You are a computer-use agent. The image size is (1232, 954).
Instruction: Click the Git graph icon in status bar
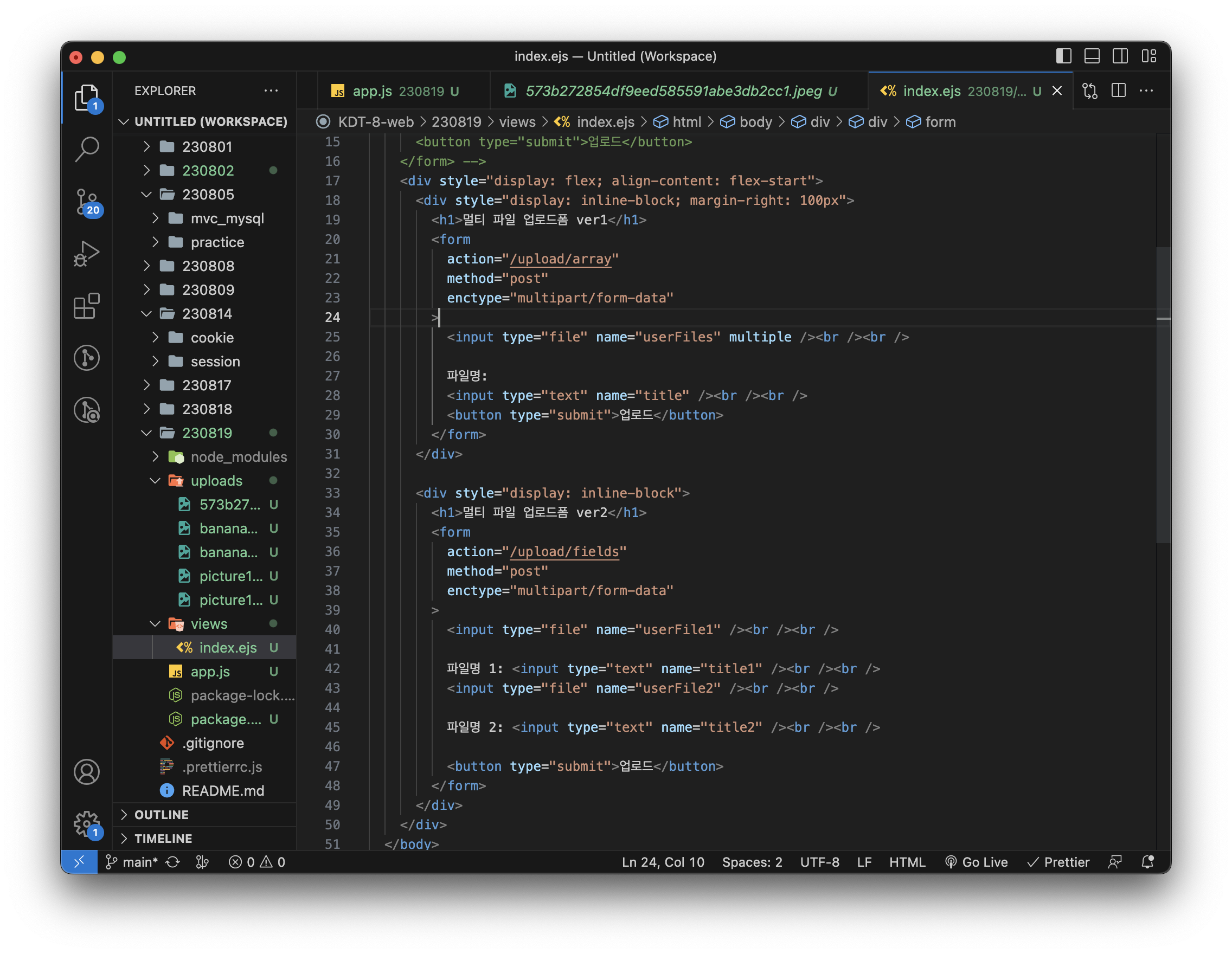pyautogui.click(x=202, y=861)
